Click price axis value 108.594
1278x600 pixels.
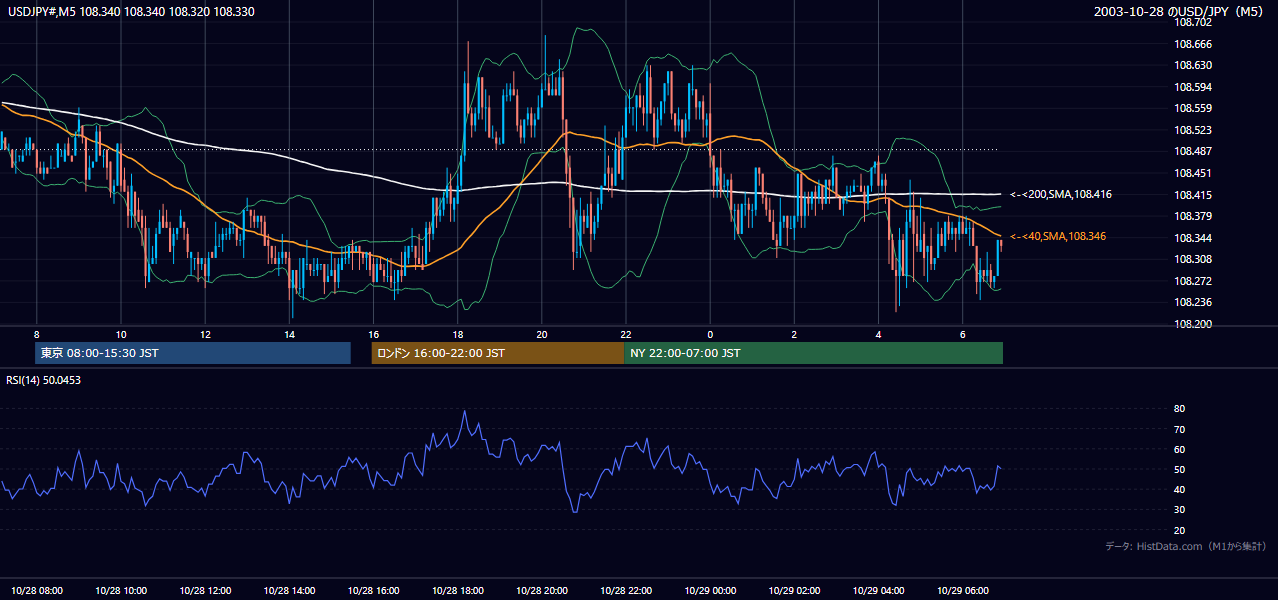tap(1192, 87)
